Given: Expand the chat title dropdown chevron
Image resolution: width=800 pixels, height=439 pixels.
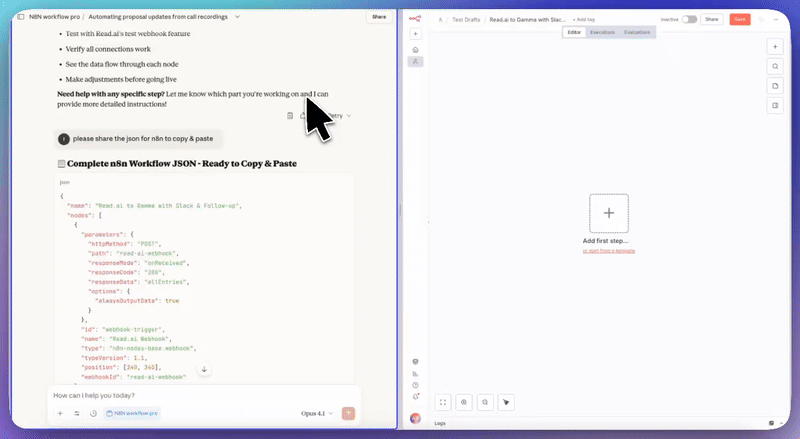Looking at the screenshot, I should click(x=237, y=17).
